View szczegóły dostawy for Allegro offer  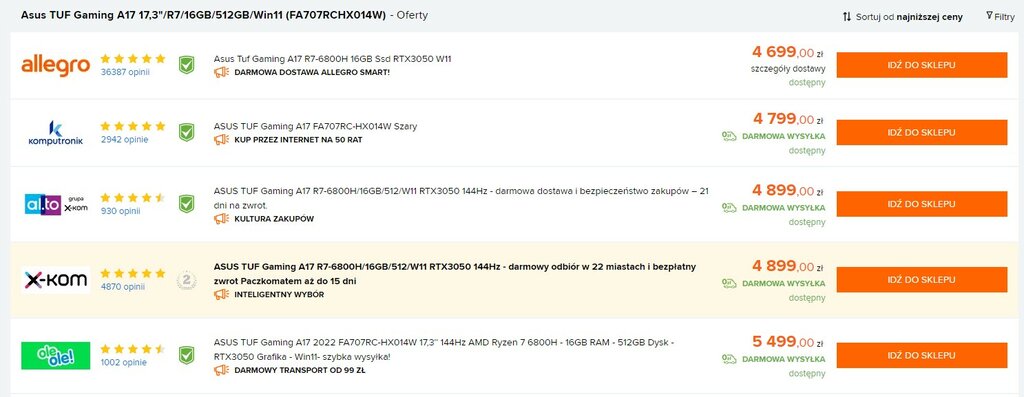[788, 69]
